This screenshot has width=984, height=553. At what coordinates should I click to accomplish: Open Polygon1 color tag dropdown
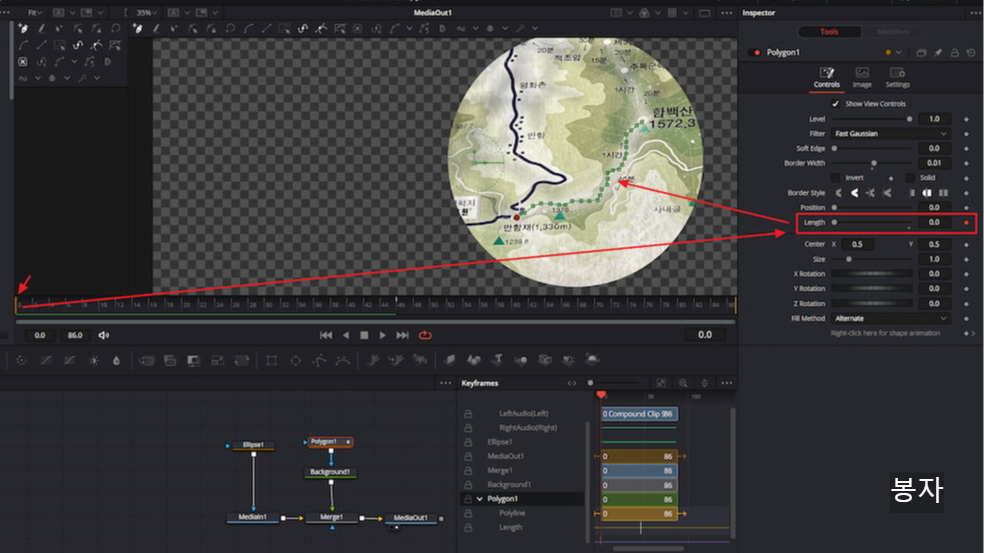[893, 53]
